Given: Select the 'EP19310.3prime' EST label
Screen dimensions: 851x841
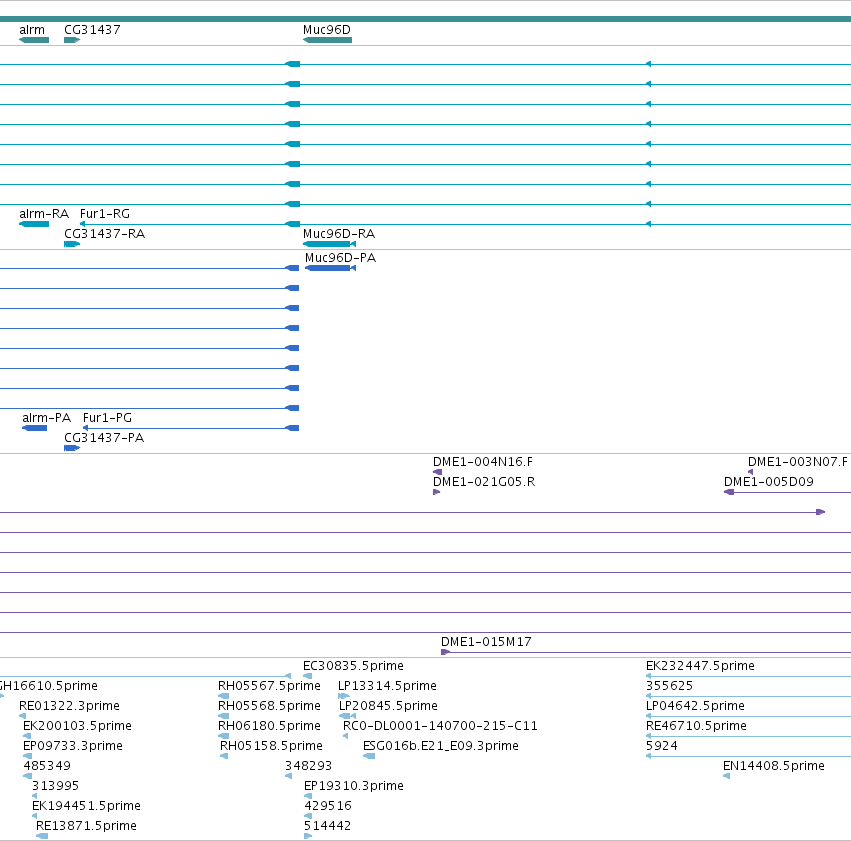Looking at the screenshot, I should 354,786.
